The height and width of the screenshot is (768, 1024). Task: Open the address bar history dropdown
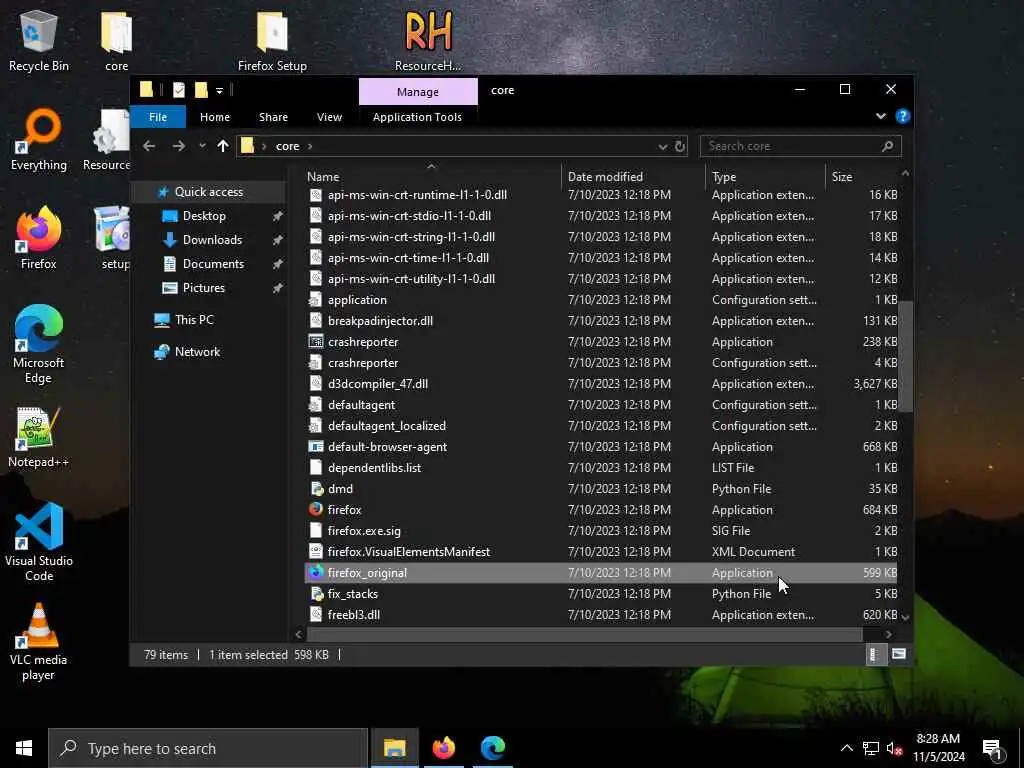click(662, 146)
